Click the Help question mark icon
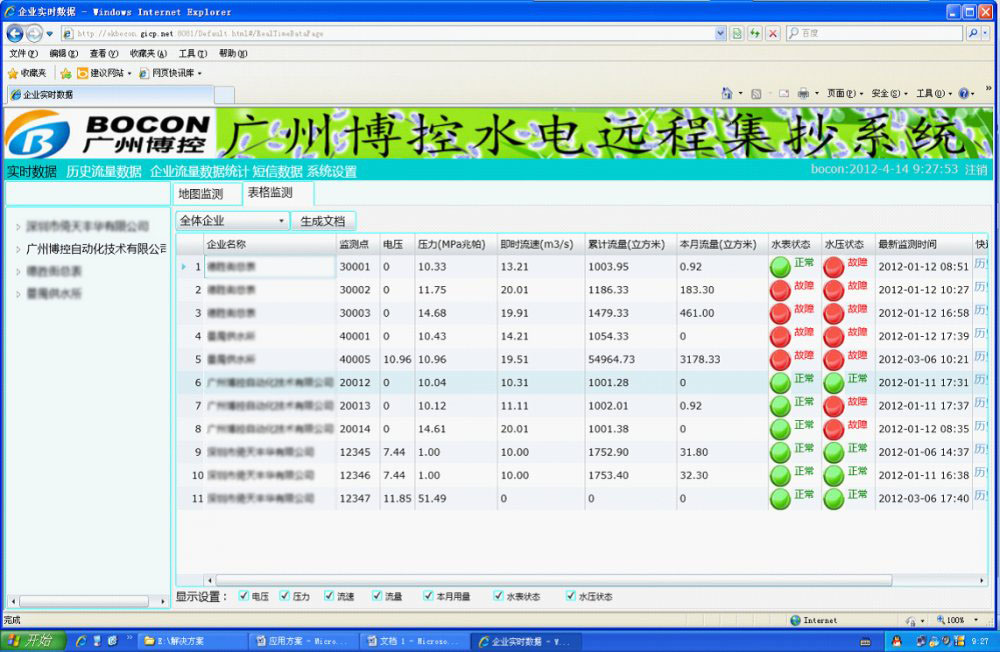 [964, 94]
